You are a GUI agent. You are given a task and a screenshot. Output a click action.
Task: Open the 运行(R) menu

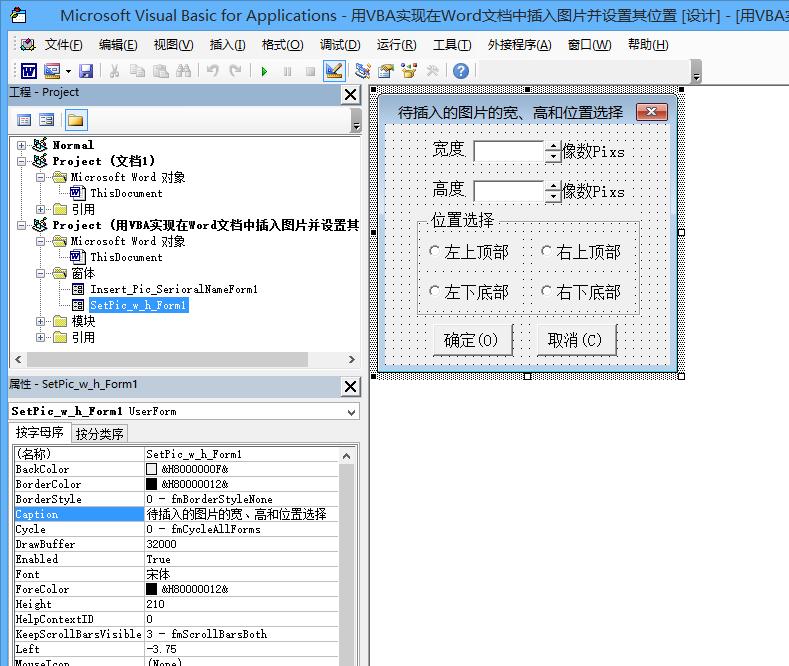click(x=397, y=45)
